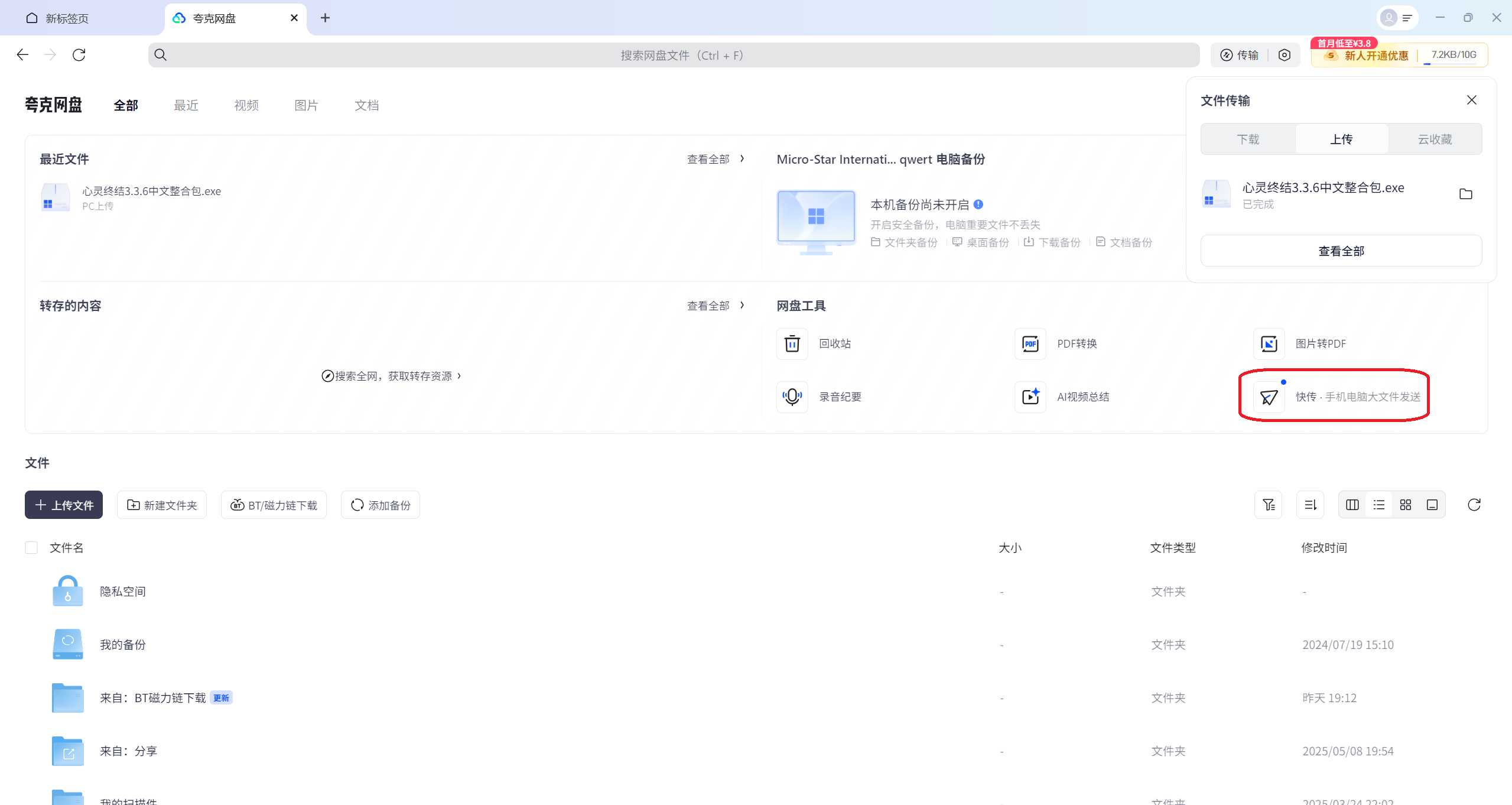Open a new browser tab with plus
1512x805 pixels.
(325, 18)
